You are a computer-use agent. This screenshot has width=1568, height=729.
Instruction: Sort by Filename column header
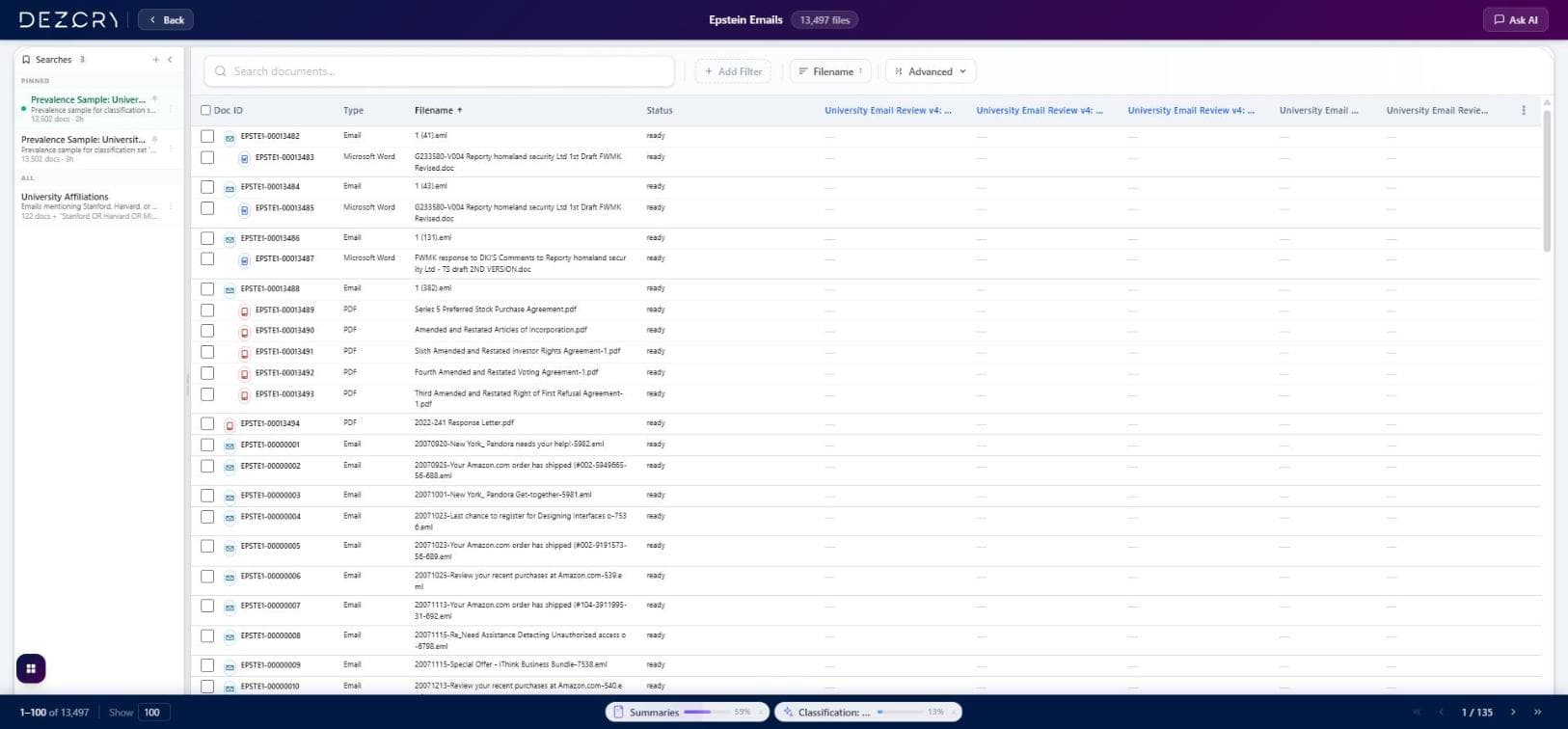(x=438, y=110)
